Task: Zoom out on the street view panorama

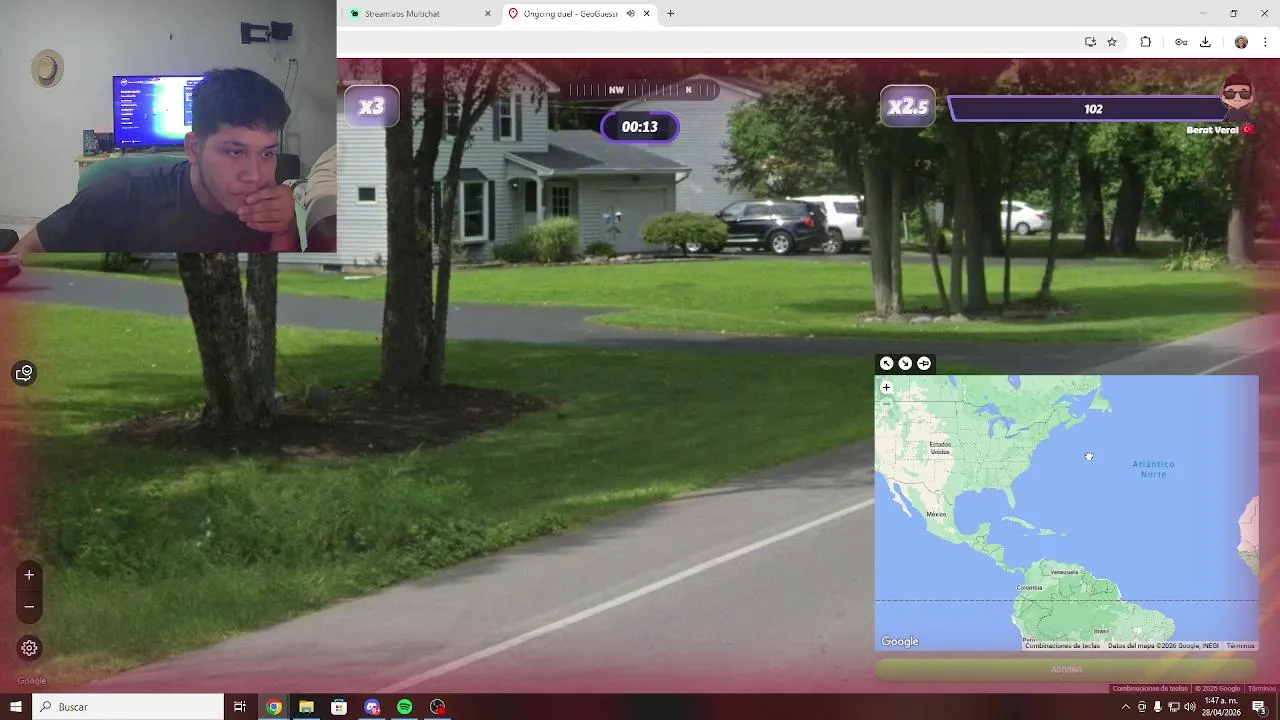Action: [29, 607]
